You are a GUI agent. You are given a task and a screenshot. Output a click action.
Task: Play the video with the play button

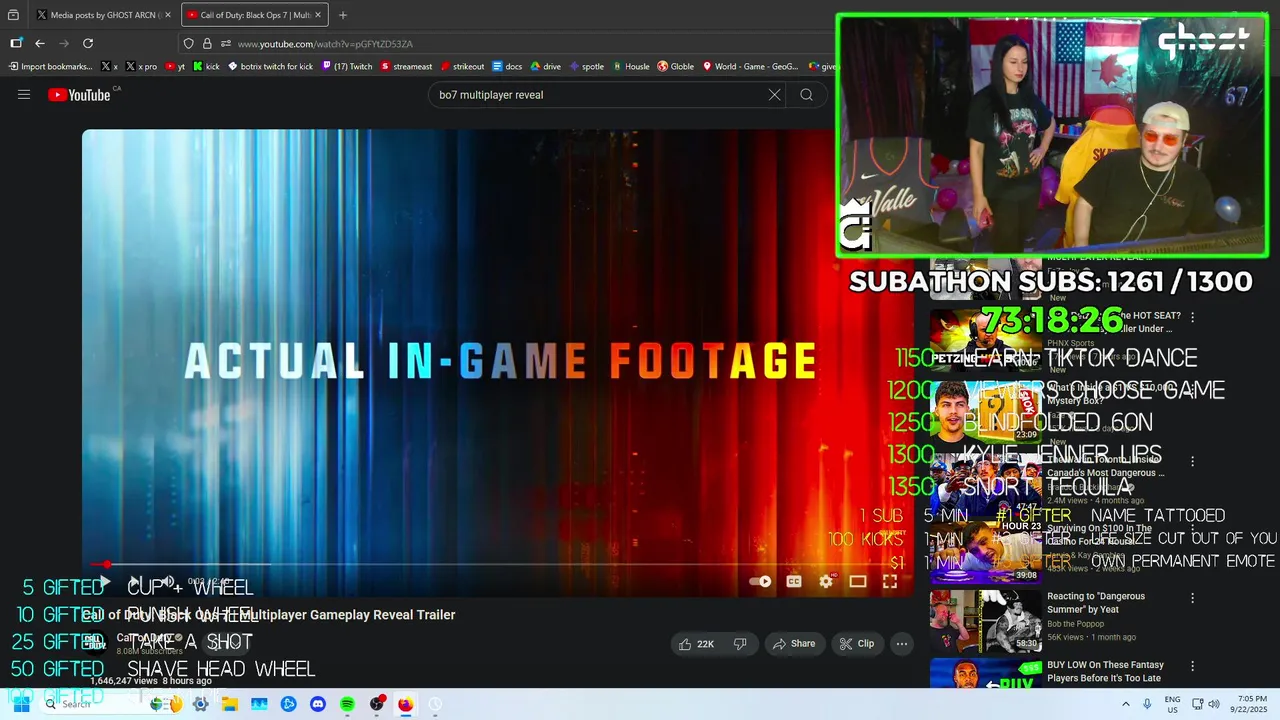(104, 582)
